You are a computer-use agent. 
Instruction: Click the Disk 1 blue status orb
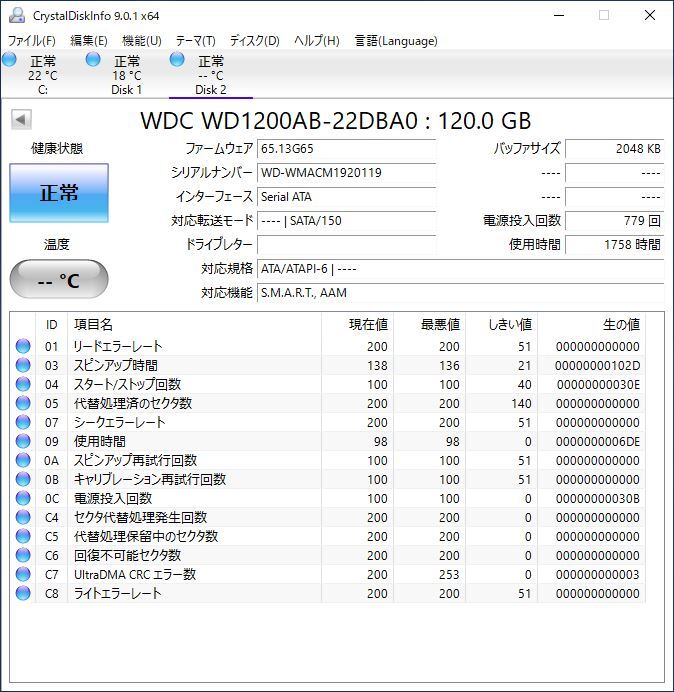(93, 59)
